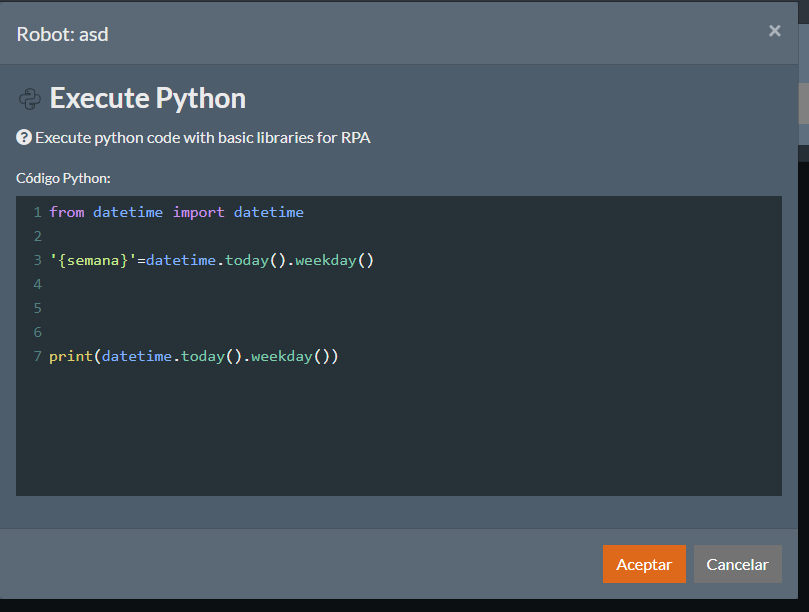Screen dimensions: 809x612
Task: Select the weekday() call on line 3
Action: [x=331, y=259]
